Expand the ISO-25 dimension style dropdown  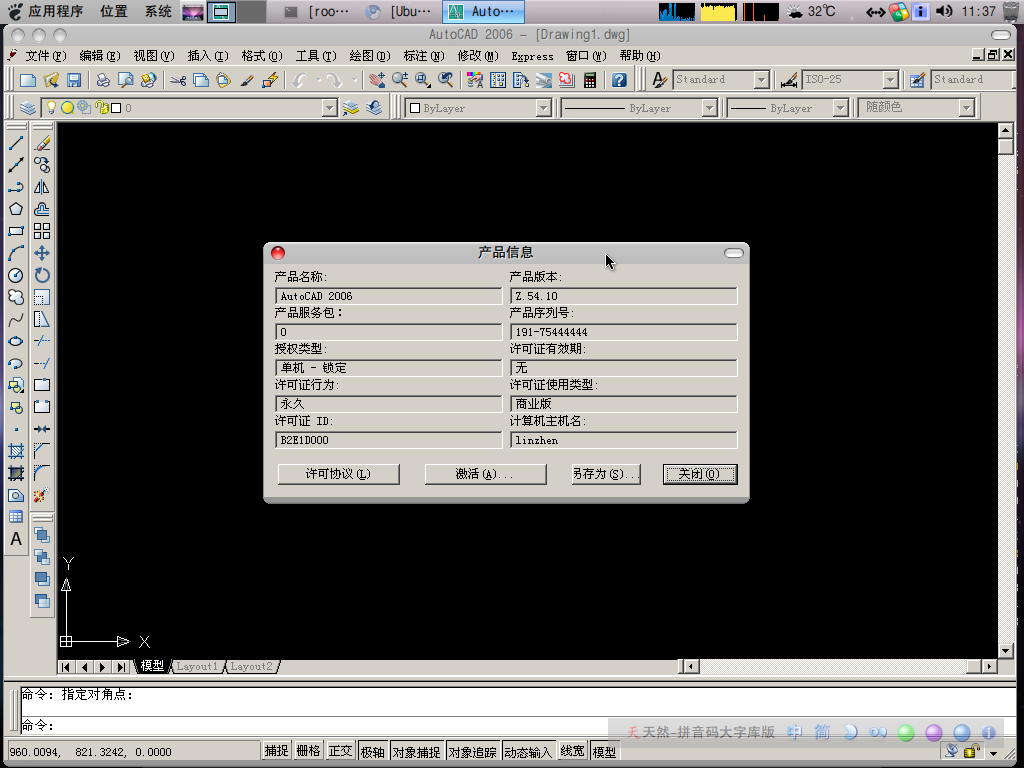click(x=890, y=80)
